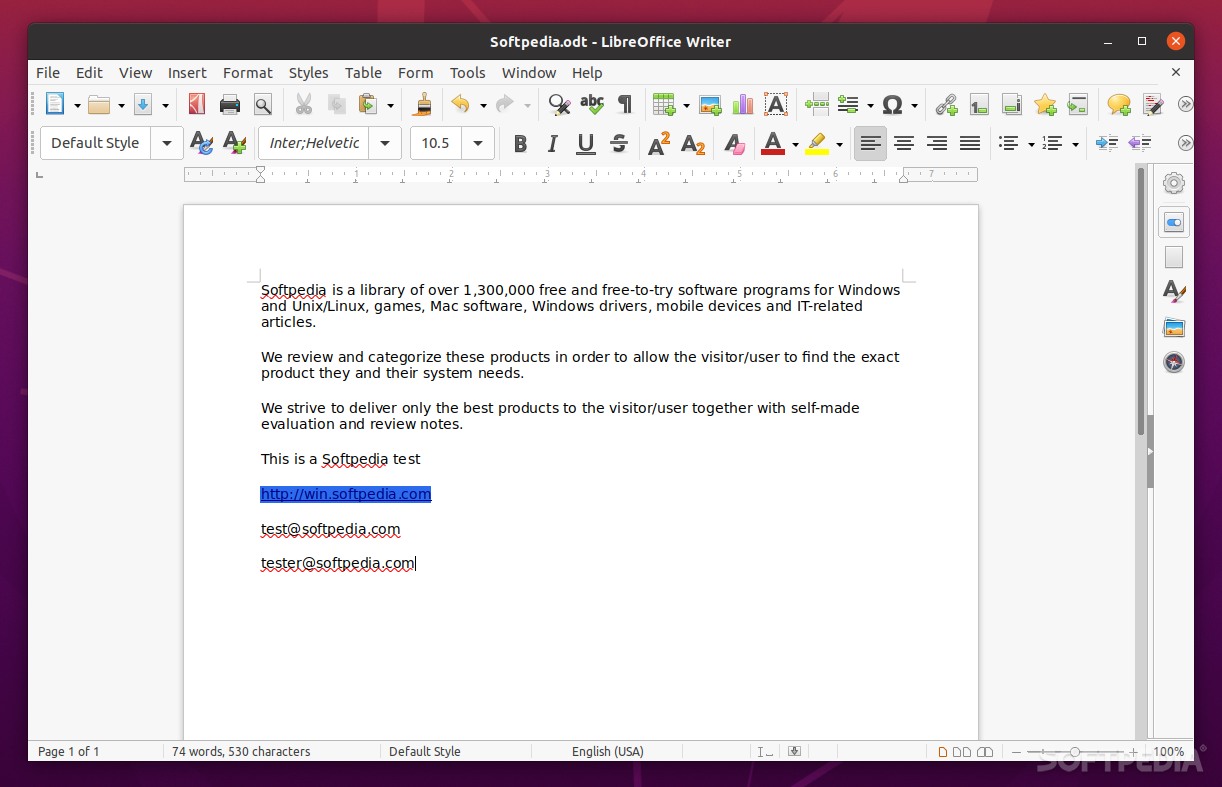
Task: Click New Style from Selection icon
Action: [x=234, y=143]
